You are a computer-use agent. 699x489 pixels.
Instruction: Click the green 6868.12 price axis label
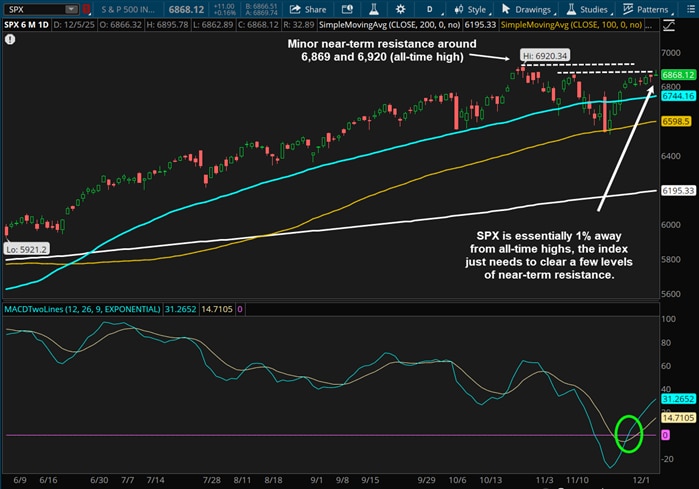[678, 75]
